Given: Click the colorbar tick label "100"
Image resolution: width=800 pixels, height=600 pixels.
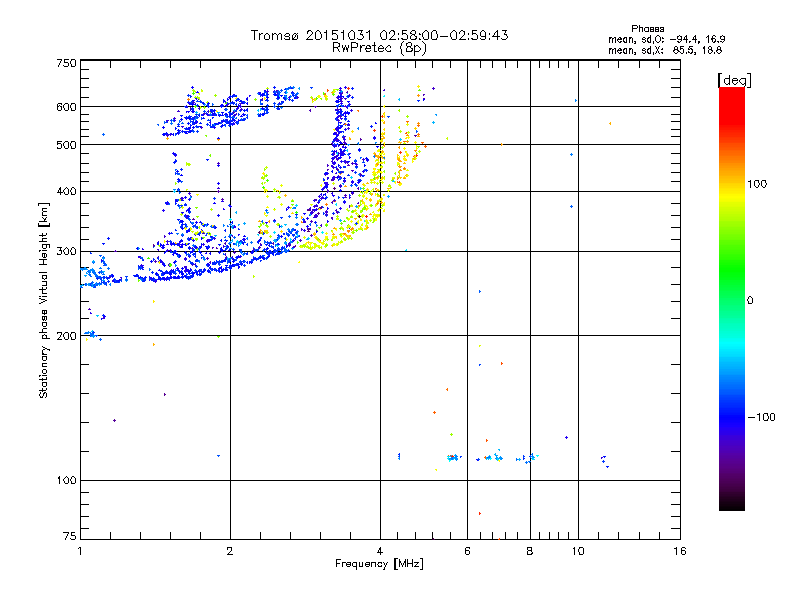Looking at the screenshot, I should pos(757,184).
